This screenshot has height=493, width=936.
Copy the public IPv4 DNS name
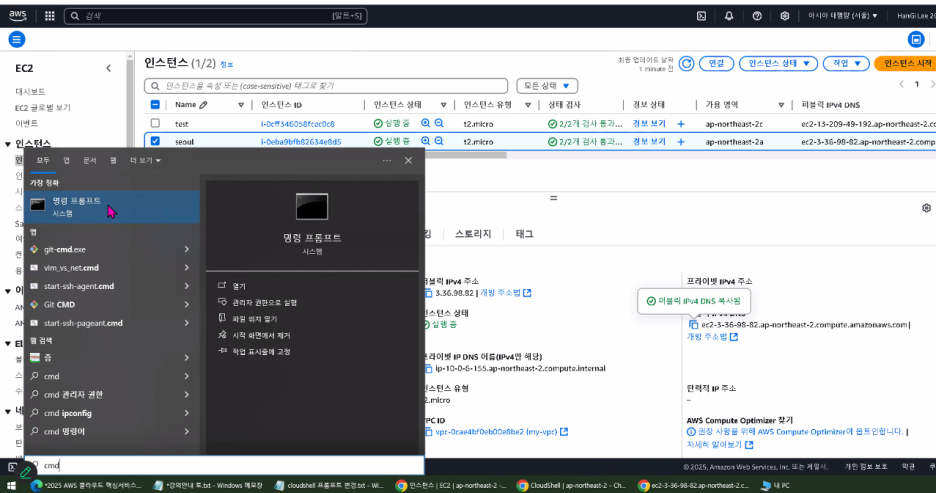point(694,325)
